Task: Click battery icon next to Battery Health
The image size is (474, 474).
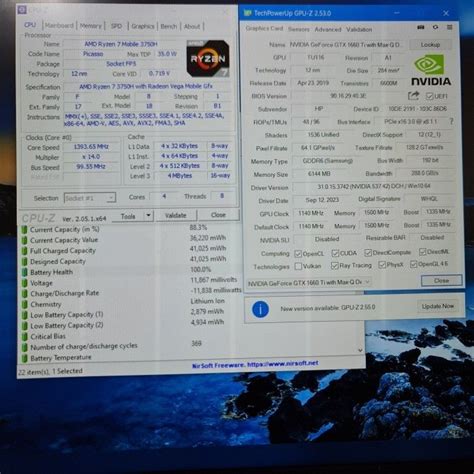Action: pyautogui.click(x=24, y=272)
